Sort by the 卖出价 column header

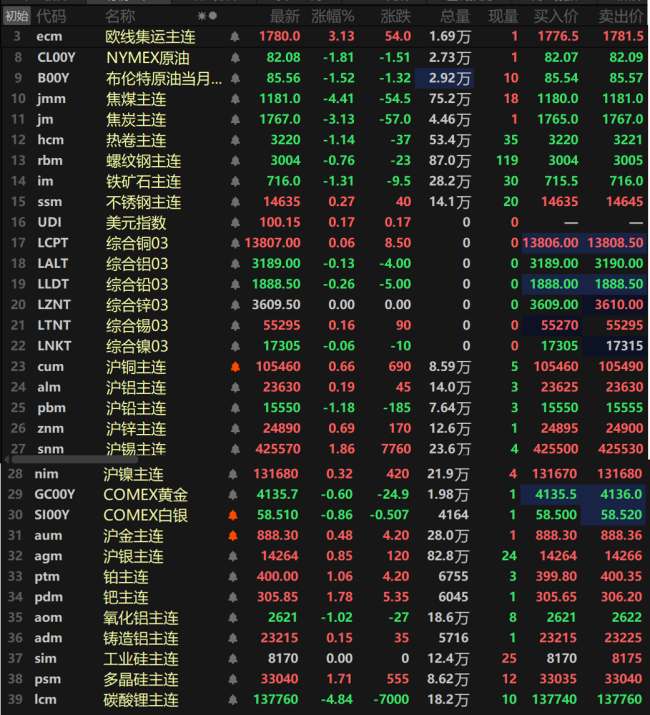click(x=621, y=16)
